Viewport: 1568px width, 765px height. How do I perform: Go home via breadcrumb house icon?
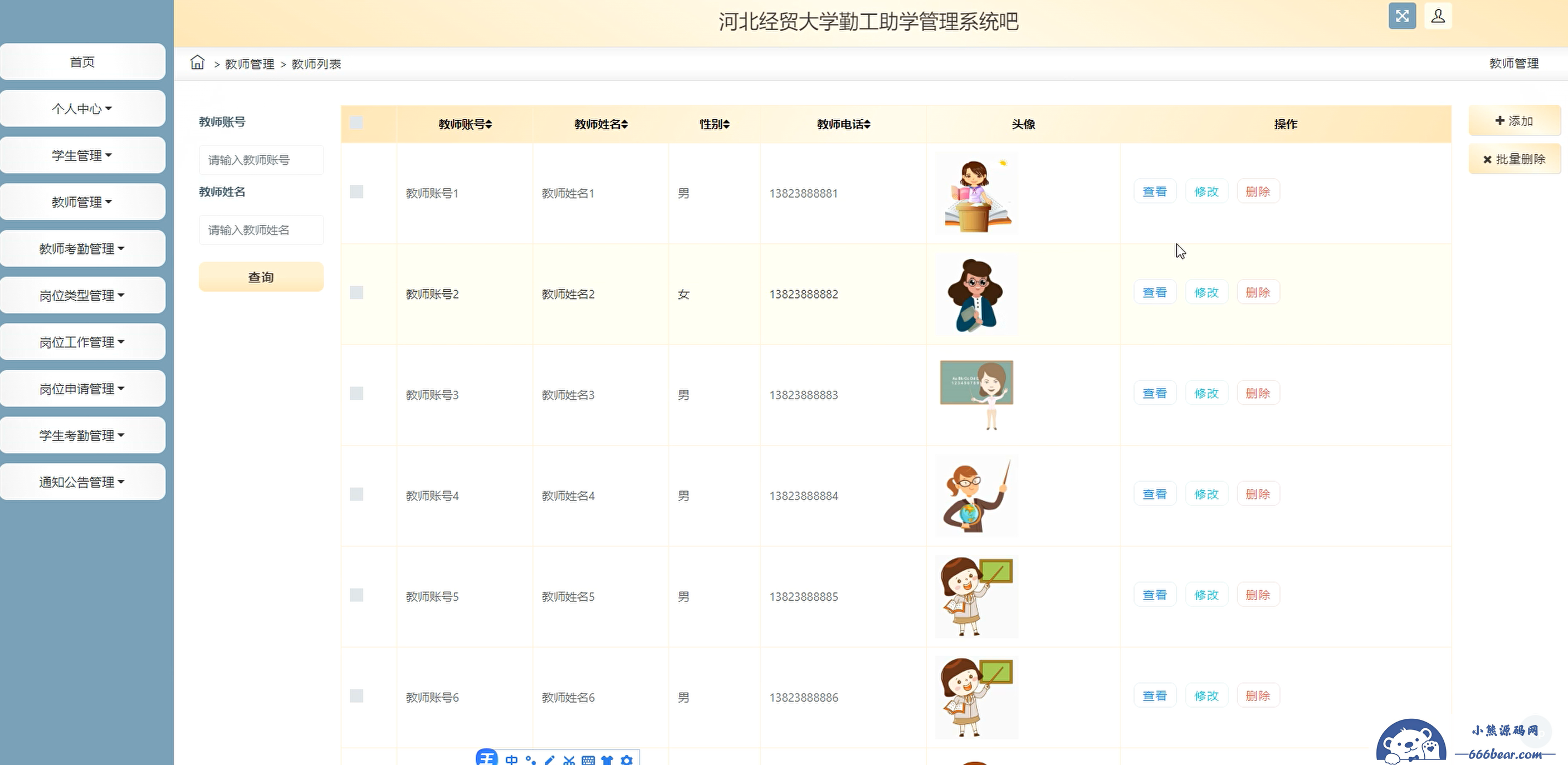[x=197, y=62]
